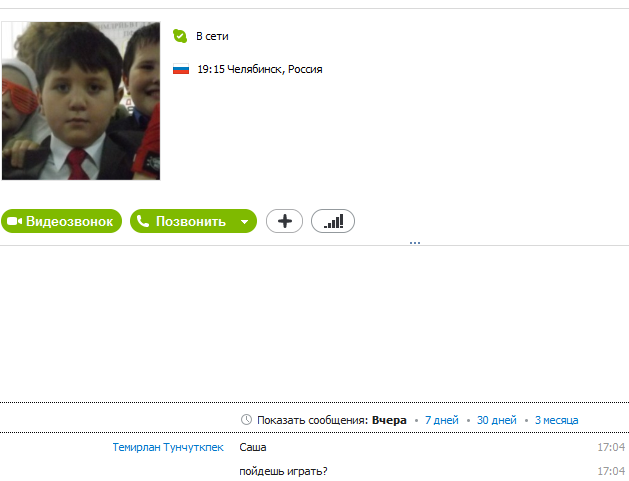
Task: Click the contact's profile picture
Action: [81, 101]
